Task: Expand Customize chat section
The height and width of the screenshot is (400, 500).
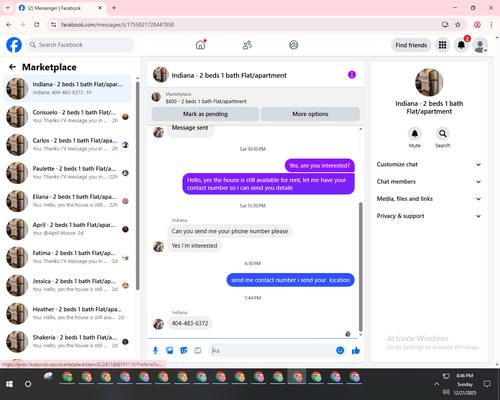Action: pyautogui.click(x=429, y=164)
